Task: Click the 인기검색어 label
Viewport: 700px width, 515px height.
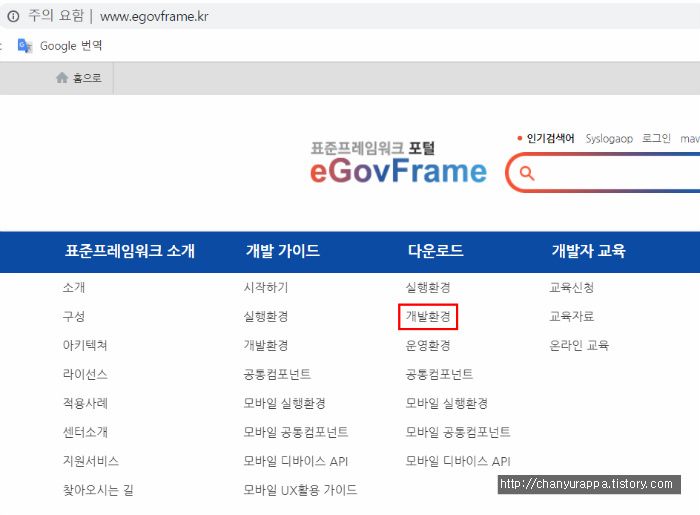Action: point(550,138)
